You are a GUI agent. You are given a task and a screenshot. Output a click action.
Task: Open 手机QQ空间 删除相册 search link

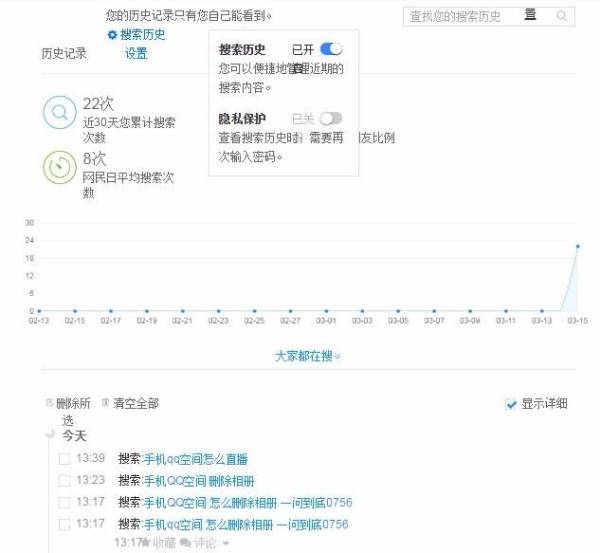199,481
